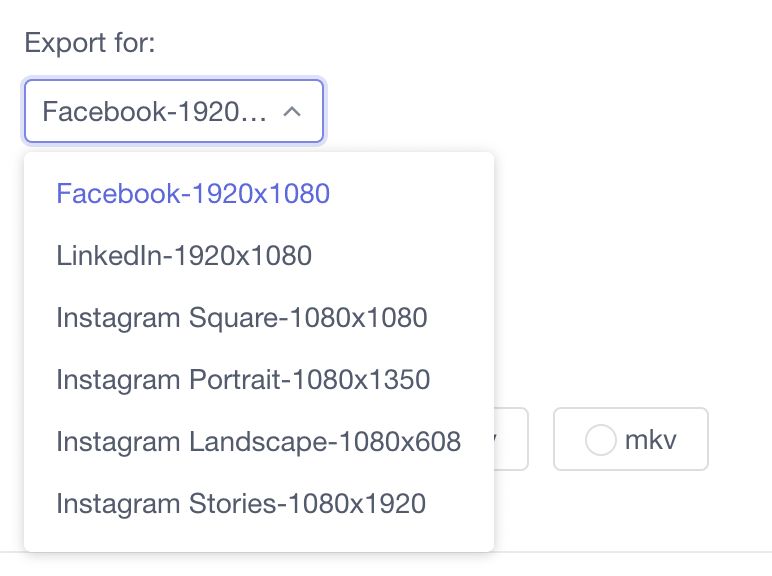Click the highlighted purple Facebook option
The image size is (772, 576).
(x=193, y=193)
